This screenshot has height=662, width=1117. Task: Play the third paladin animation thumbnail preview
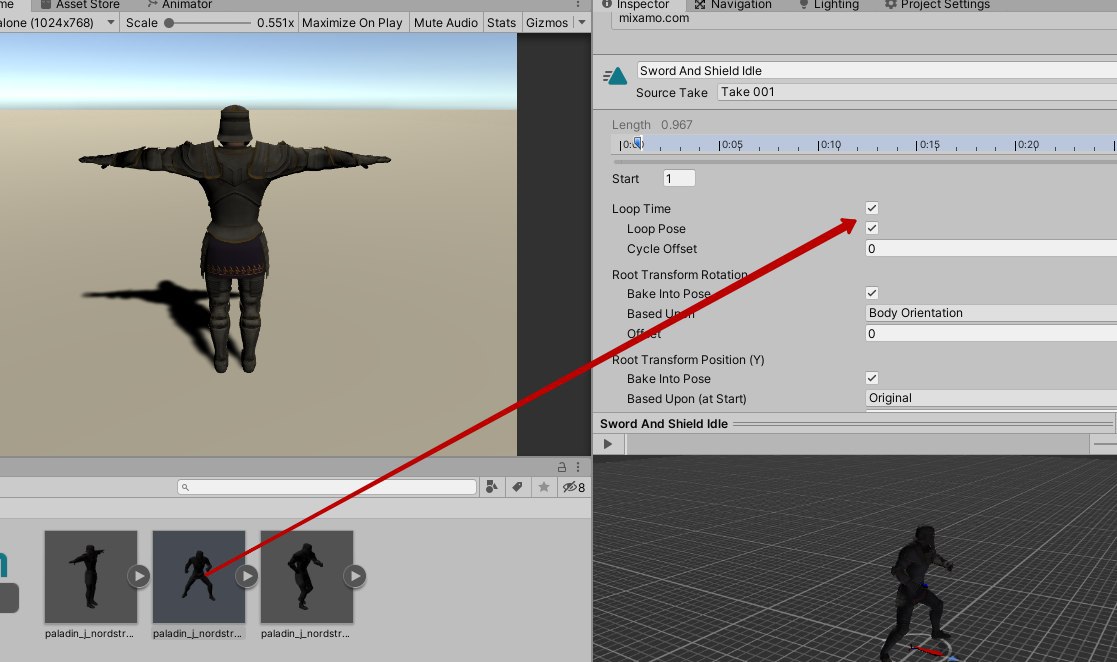click(355, 576)
